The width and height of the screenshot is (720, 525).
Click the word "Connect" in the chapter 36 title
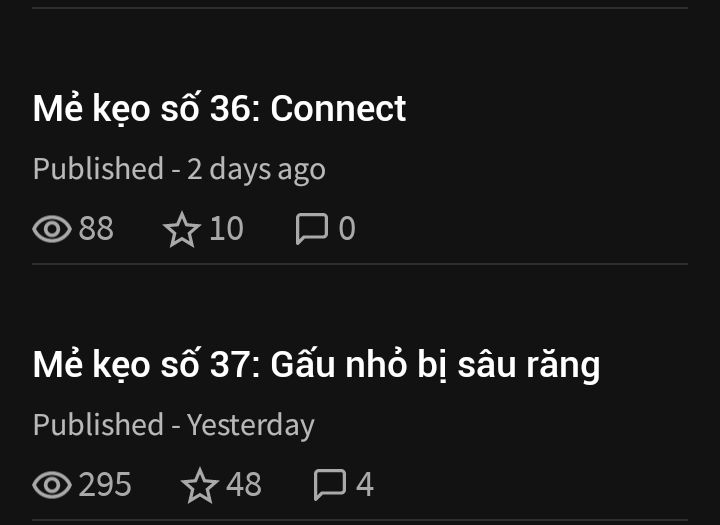(x=338, y=108)
